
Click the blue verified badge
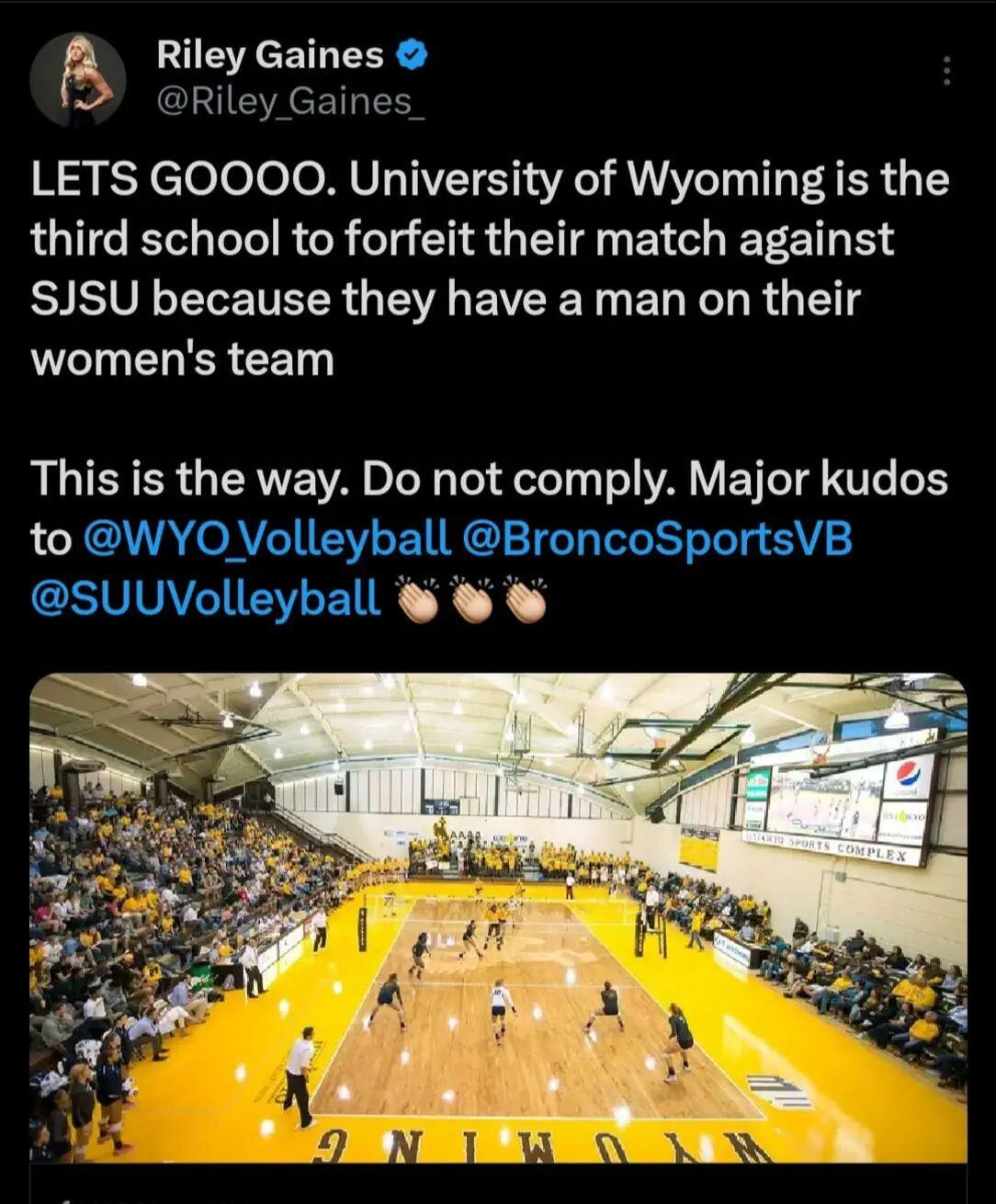tap(412, 56)
